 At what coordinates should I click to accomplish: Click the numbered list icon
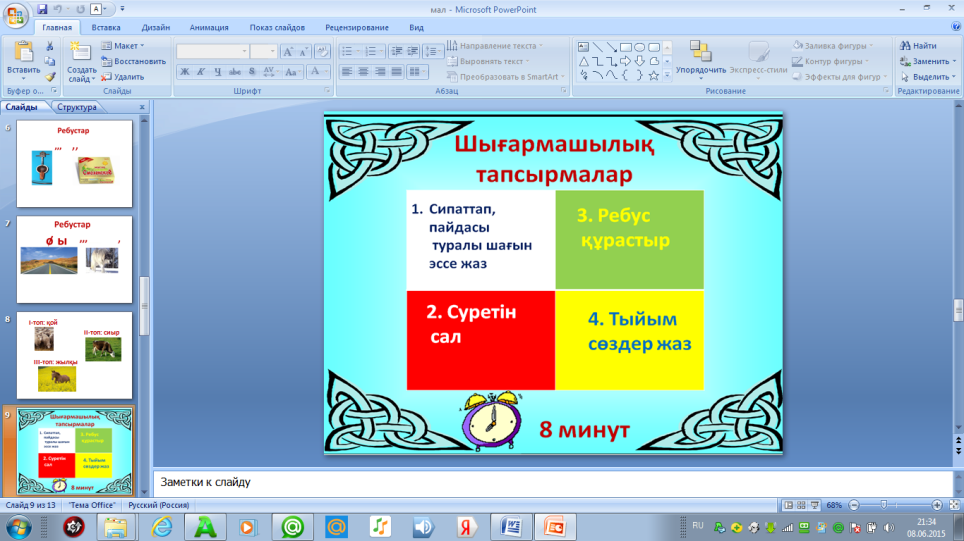coord(373,52)
